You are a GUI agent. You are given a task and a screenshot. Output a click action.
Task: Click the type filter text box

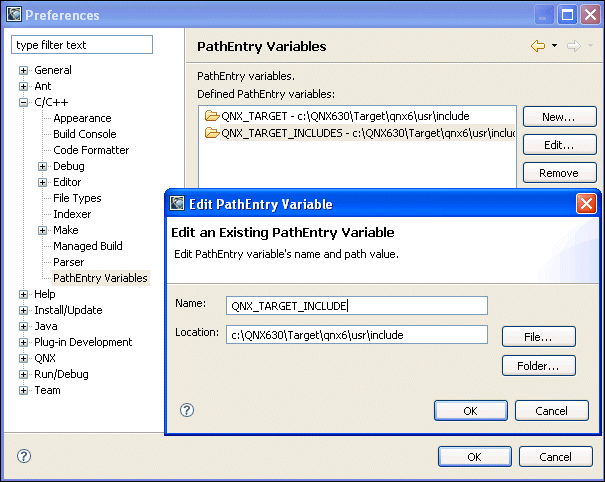[82, 45]
